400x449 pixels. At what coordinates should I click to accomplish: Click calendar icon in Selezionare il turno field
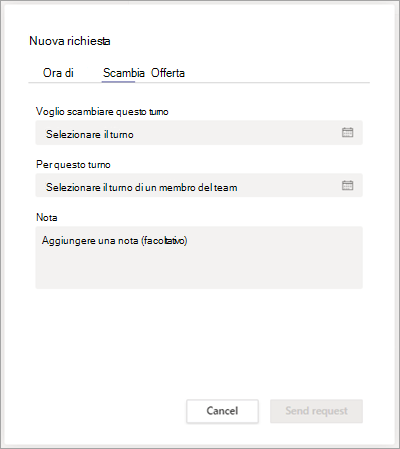pyautogui.click(x=347, y=132)
